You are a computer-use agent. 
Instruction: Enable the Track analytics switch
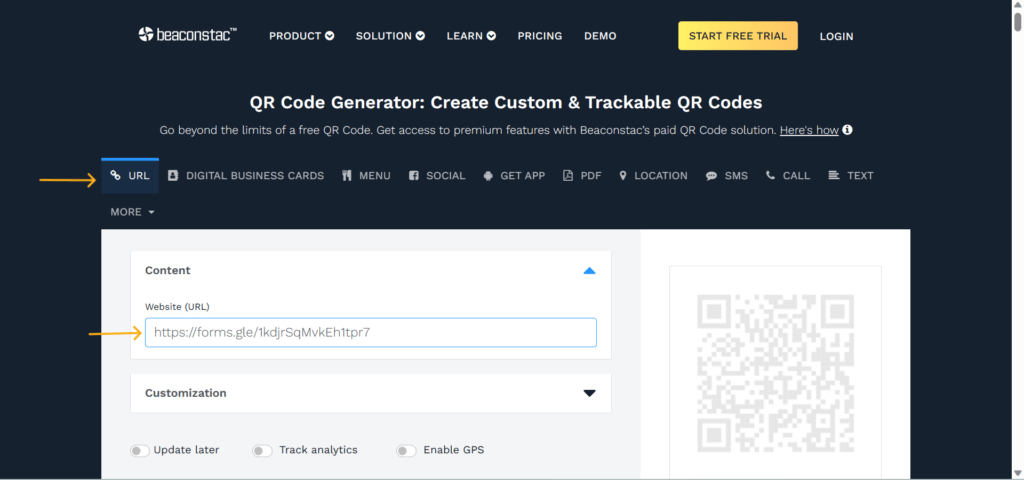click(x=262, y=451)
